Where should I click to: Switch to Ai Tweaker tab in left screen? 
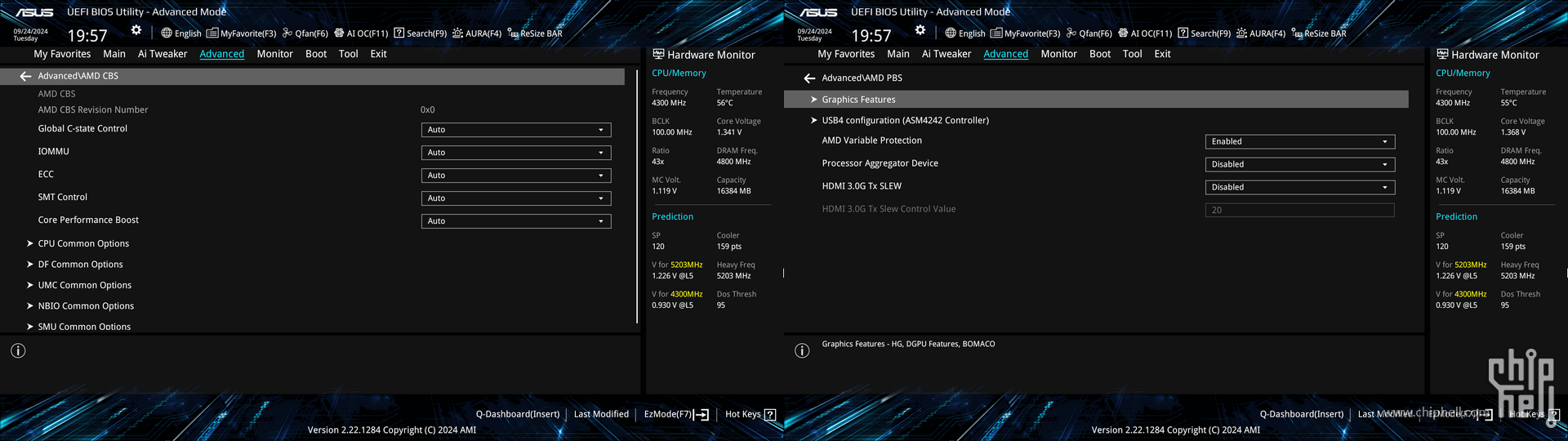pos(163,54)
